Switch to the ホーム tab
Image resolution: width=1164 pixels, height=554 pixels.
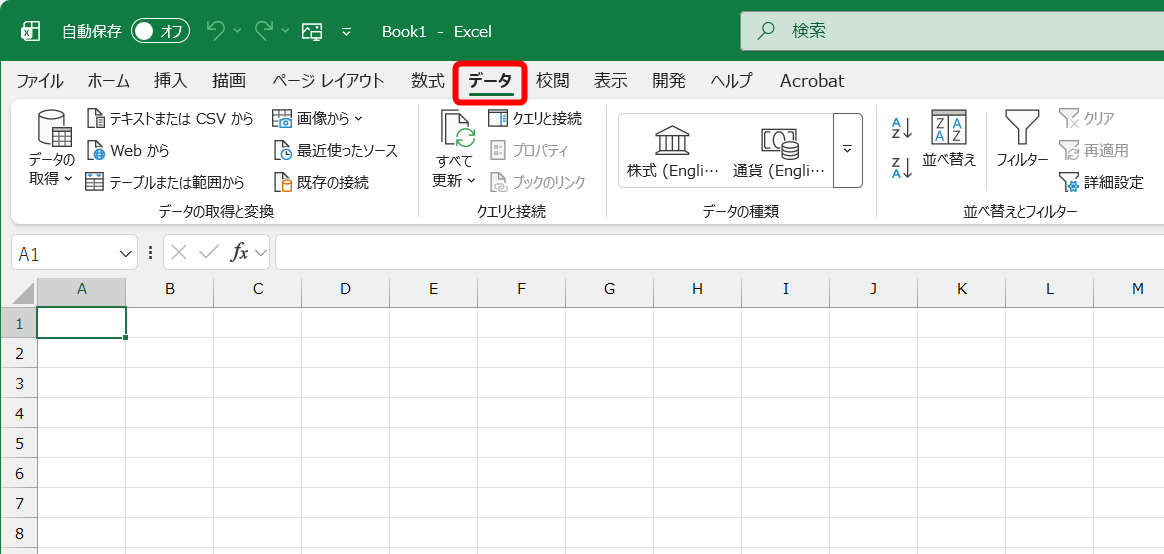point(108,81)
